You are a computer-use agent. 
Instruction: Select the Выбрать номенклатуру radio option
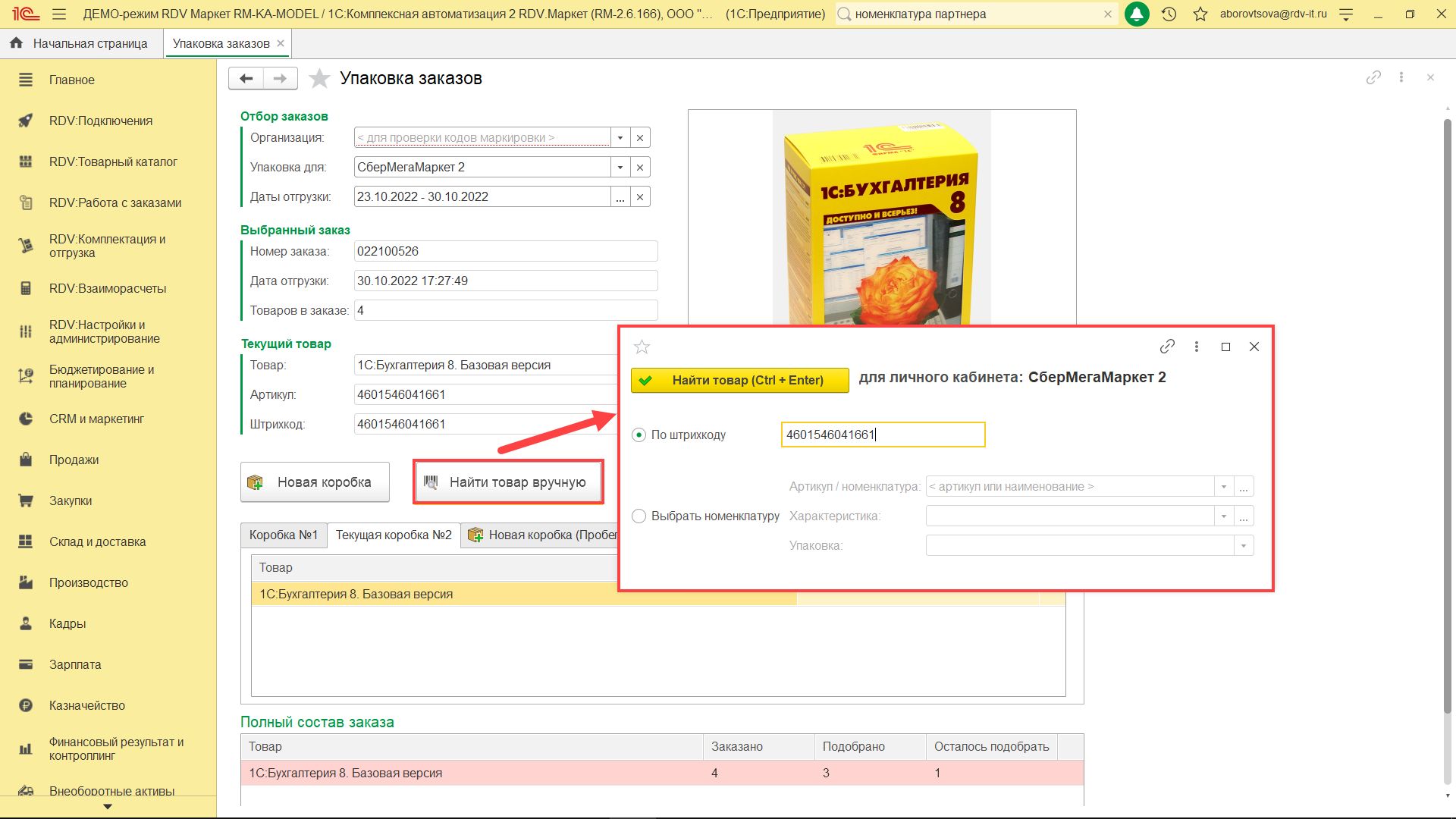click(639, 516)
